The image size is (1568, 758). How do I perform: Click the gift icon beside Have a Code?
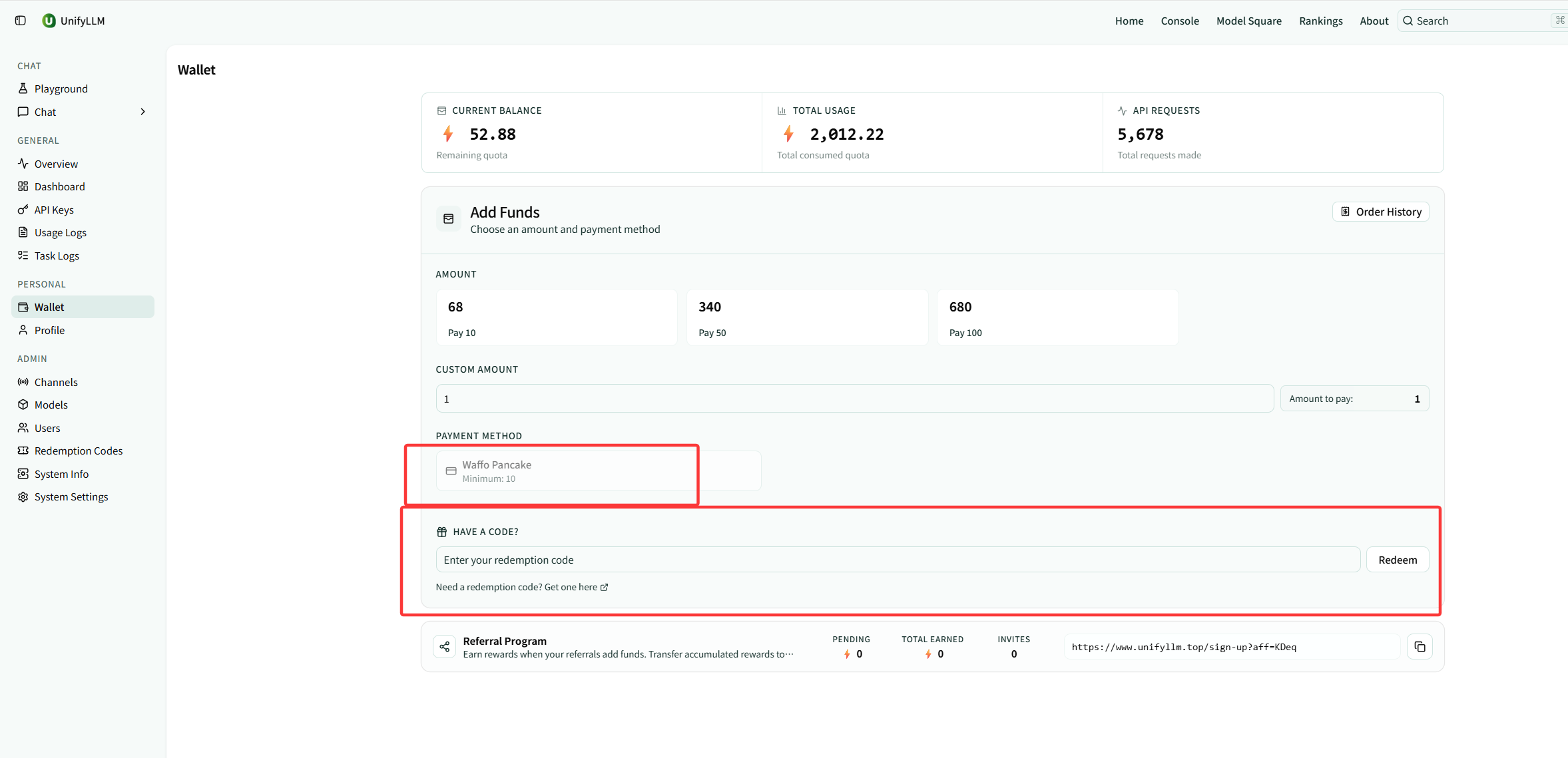442,532
